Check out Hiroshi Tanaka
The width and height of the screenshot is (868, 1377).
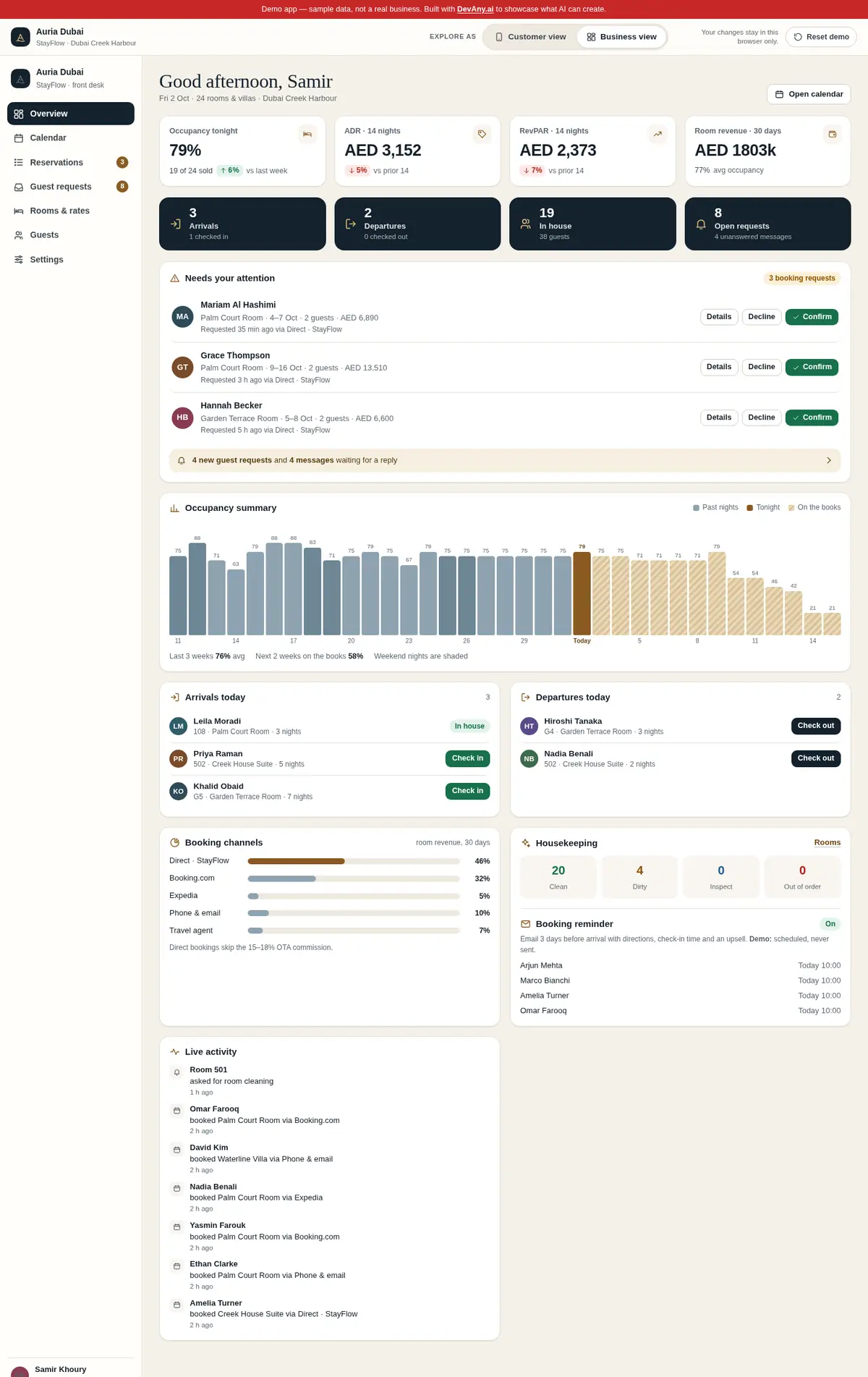click(x=816, y=726)
